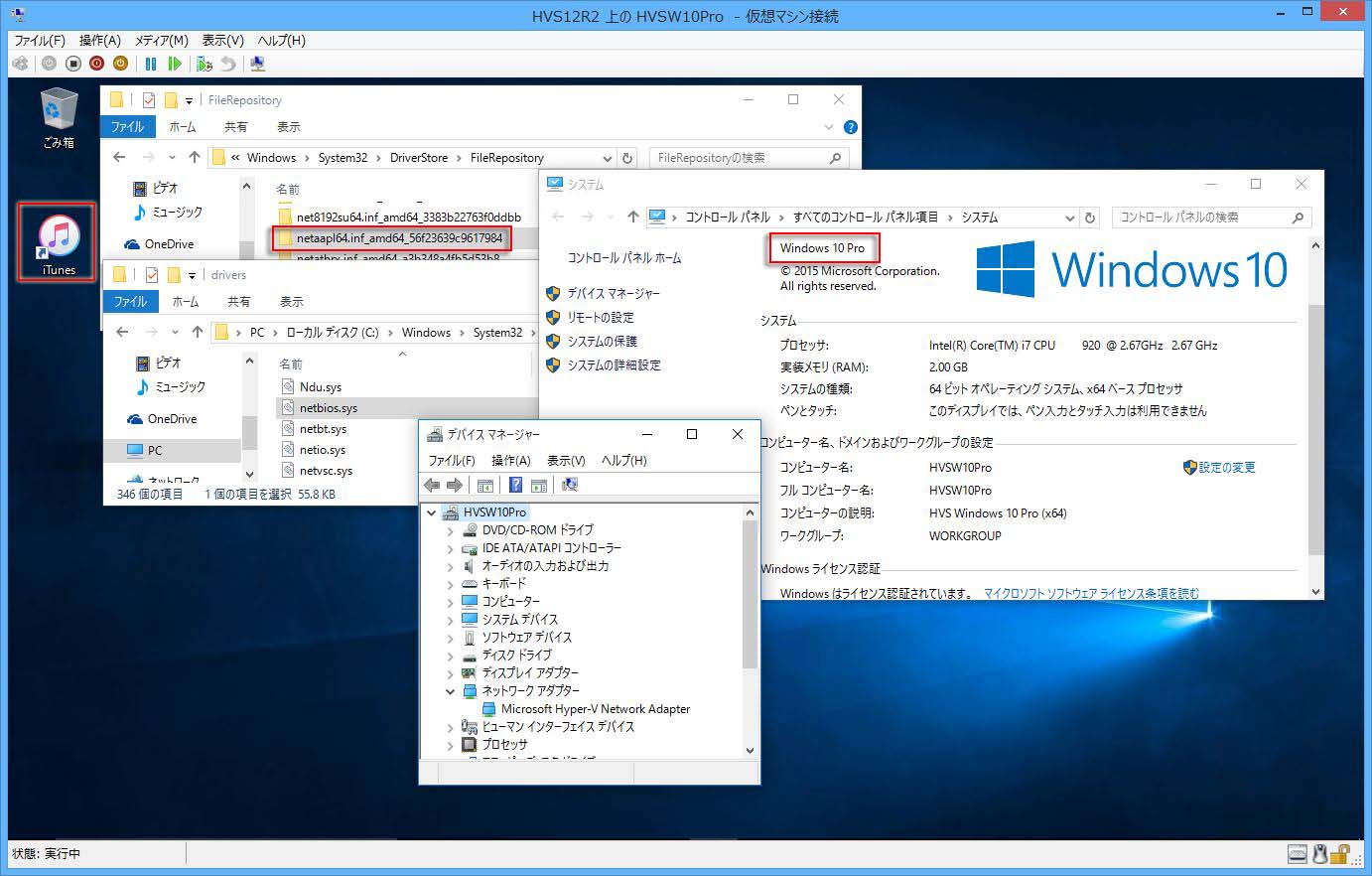Viewport: 1372px width, 876px height.
Task: Select the Recycle Bin (ごみ箱) desktop icon
Action: pos(59,118)
